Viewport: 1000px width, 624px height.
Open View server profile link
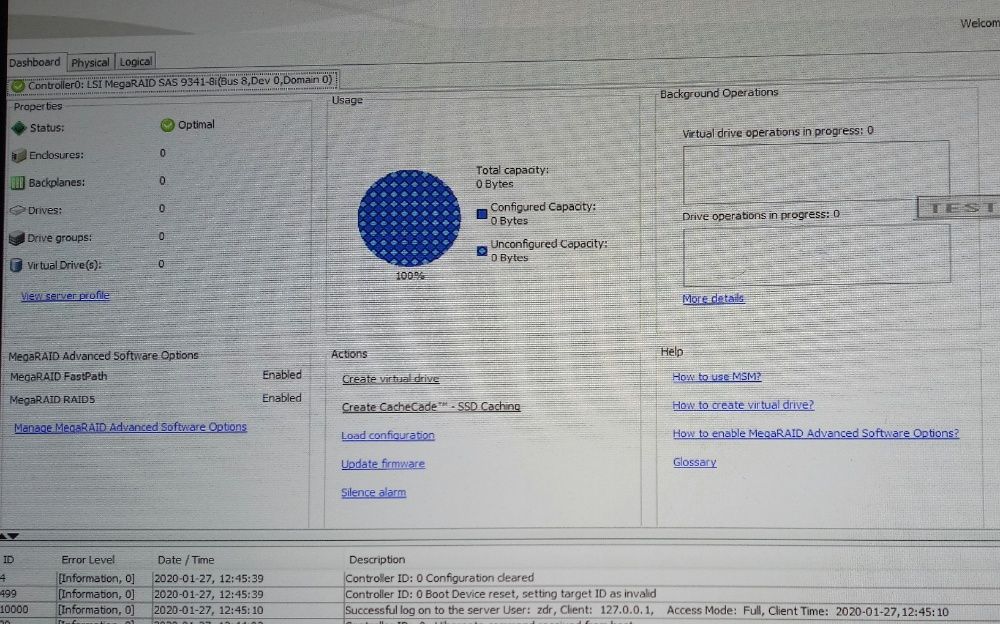[65, 295]
